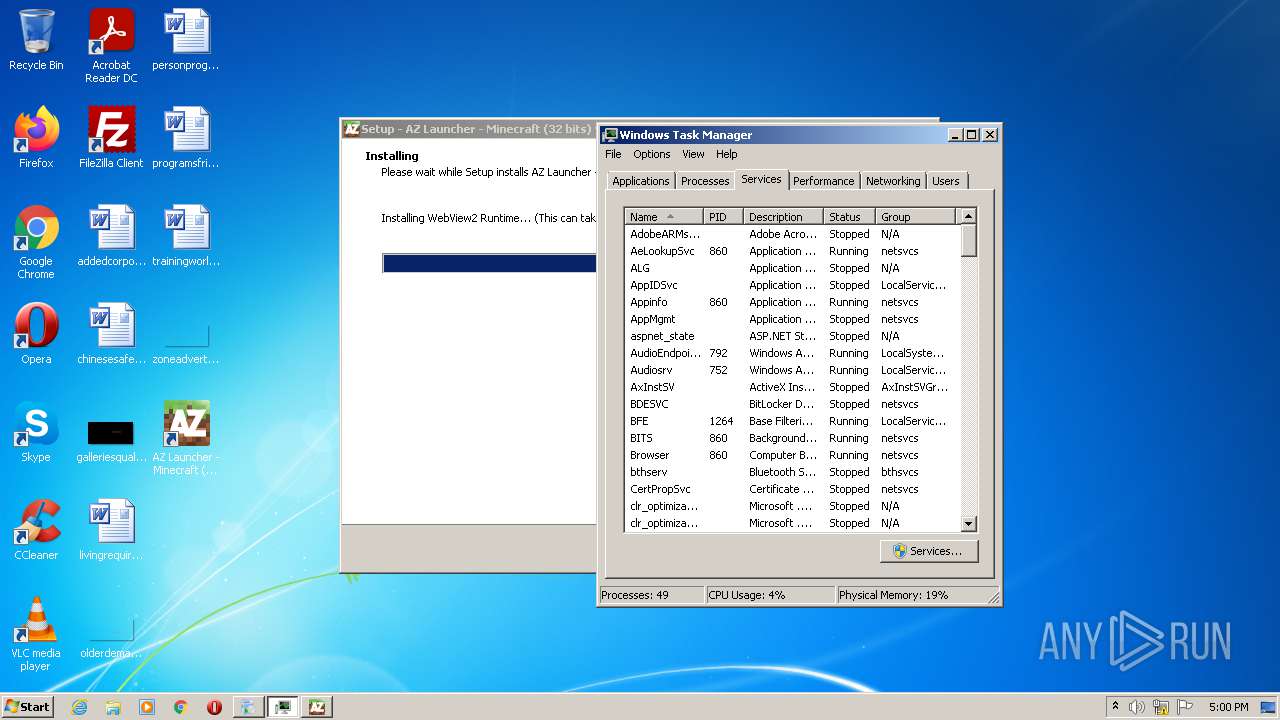
Task: Click Task Manager taskbar button
Action: click(282, 707)
